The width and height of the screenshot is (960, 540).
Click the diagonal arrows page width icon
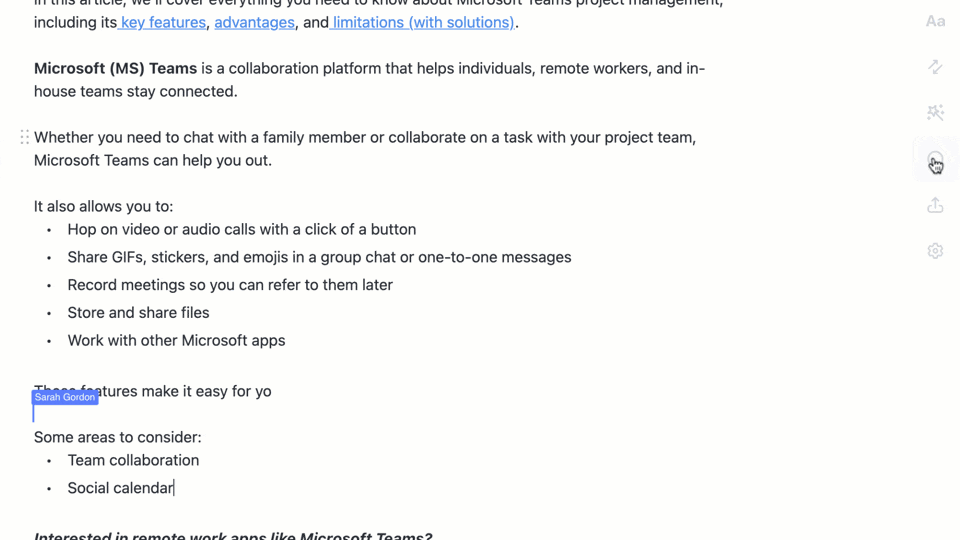pos(935,67)
